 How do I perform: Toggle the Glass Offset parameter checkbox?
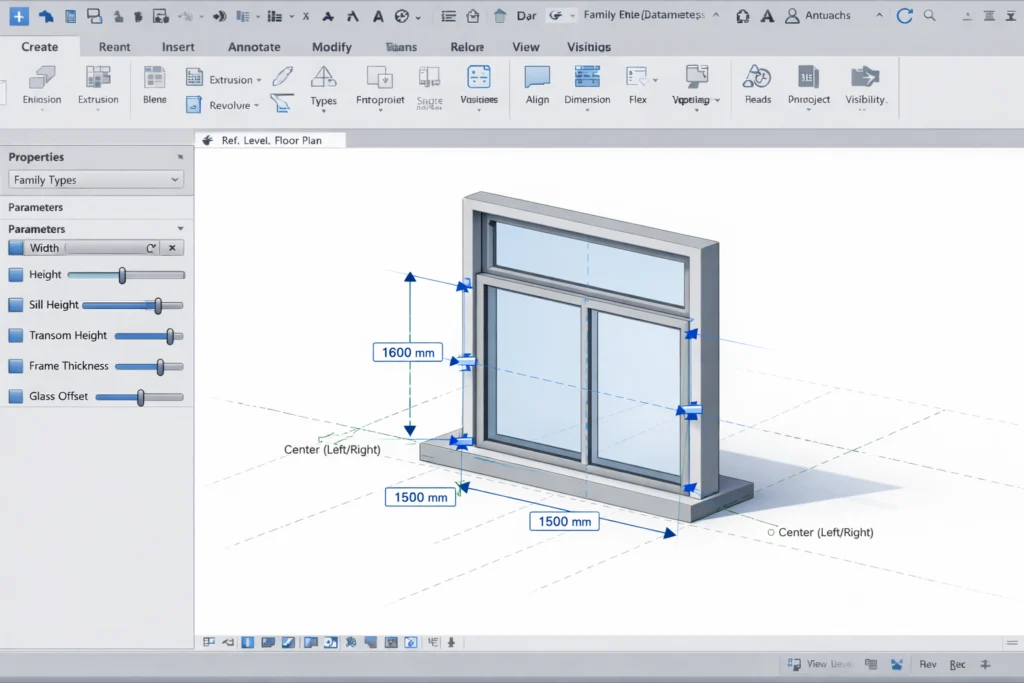point(15,397)
